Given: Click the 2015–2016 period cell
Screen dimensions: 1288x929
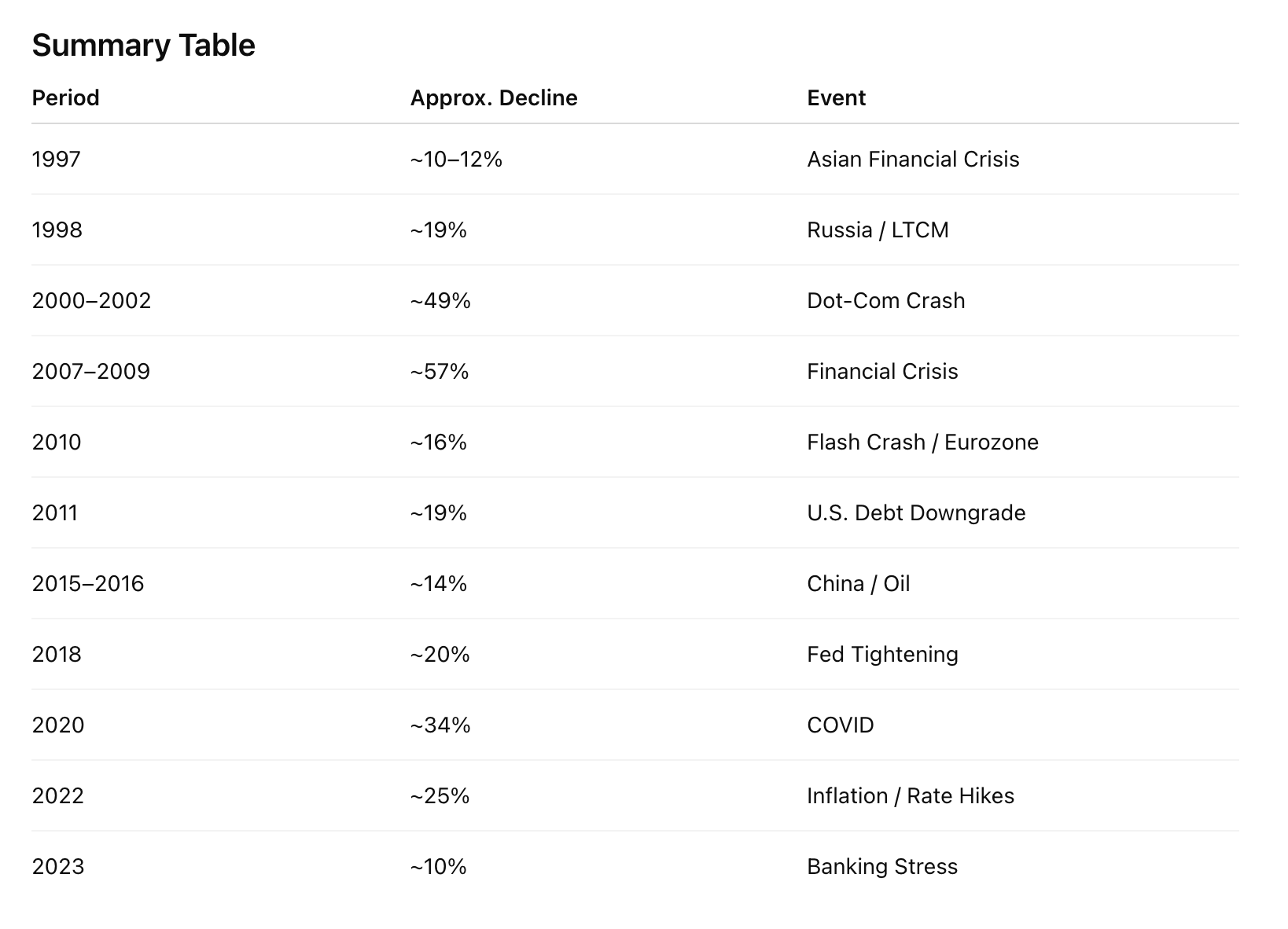Looking at the screenshot, I should tap(88, 584).
